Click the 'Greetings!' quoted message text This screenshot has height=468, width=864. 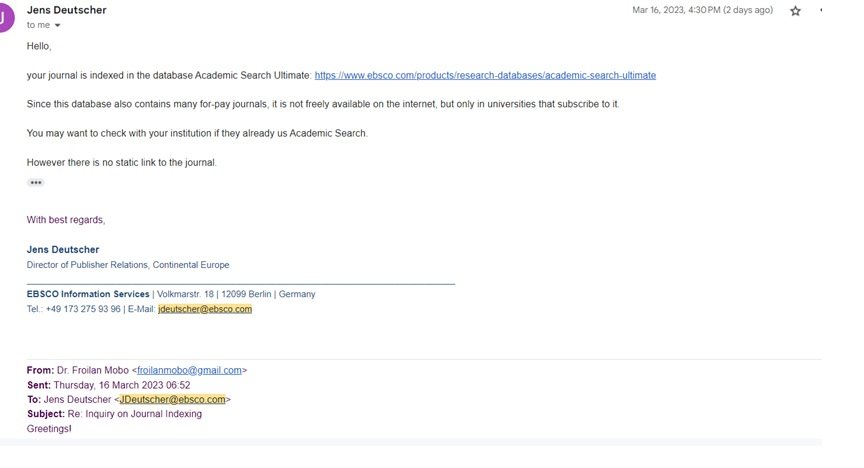click(49, 428)
